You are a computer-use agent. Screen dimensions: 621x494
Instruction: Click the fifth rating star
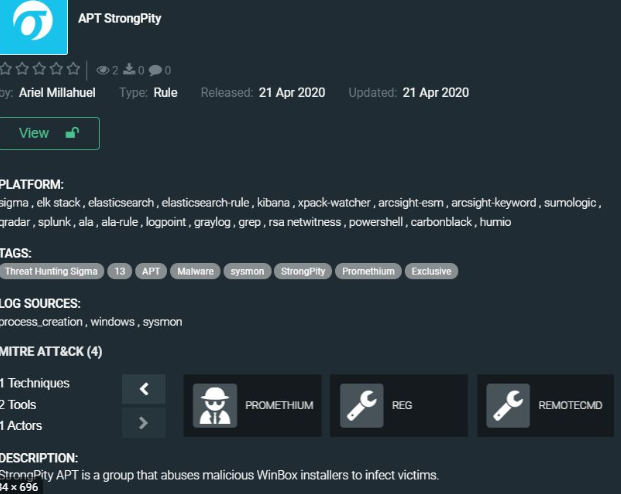72,70
